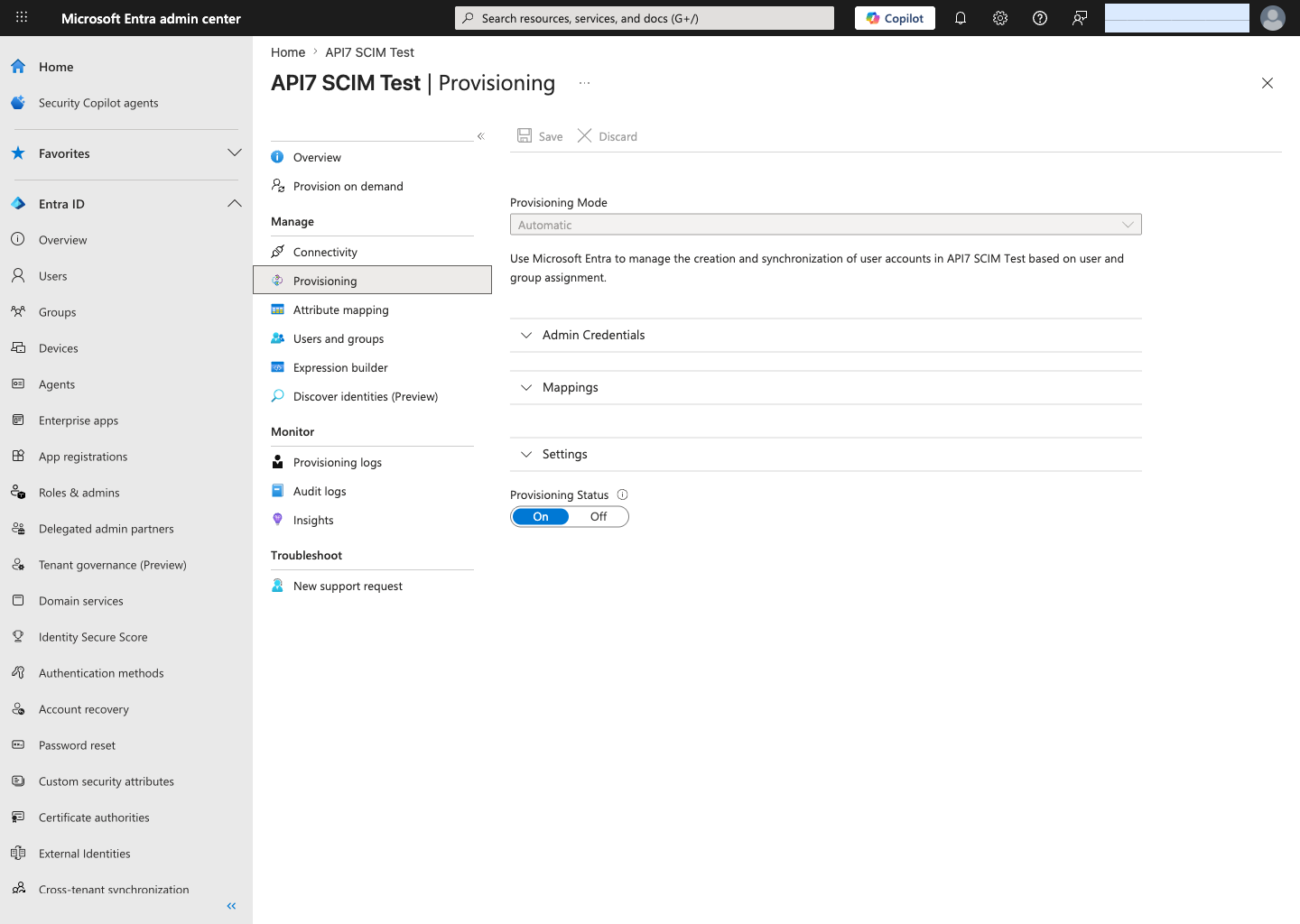Viewport: 1300px width, 924px height.
Task: Expand the Settings section
Action: click(x=826, y=454)
